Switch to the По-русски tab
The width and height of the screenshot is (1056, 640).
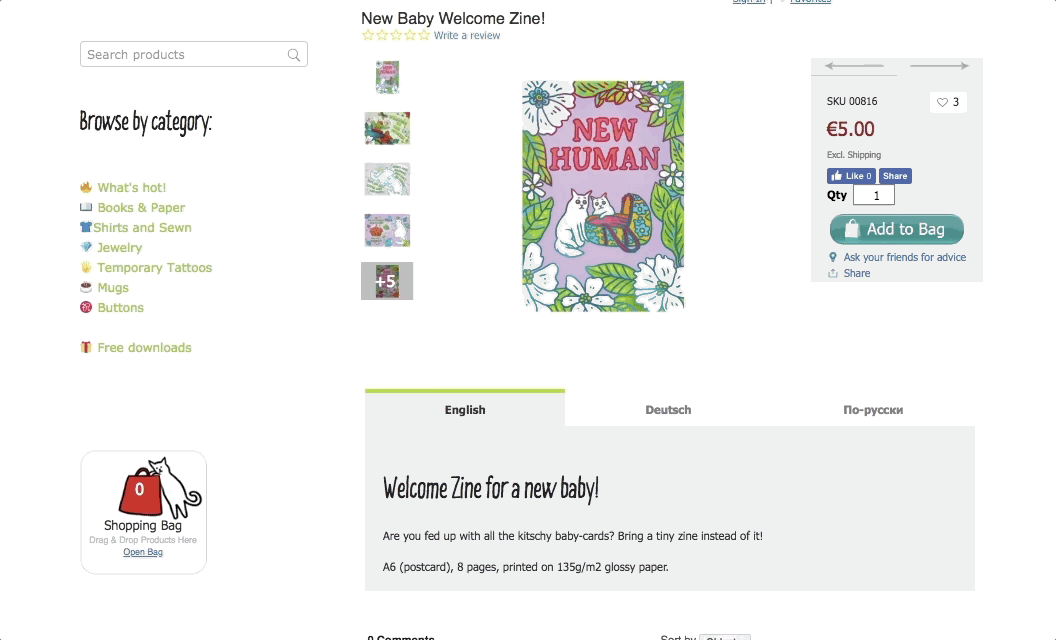click(x=873, y=410)
